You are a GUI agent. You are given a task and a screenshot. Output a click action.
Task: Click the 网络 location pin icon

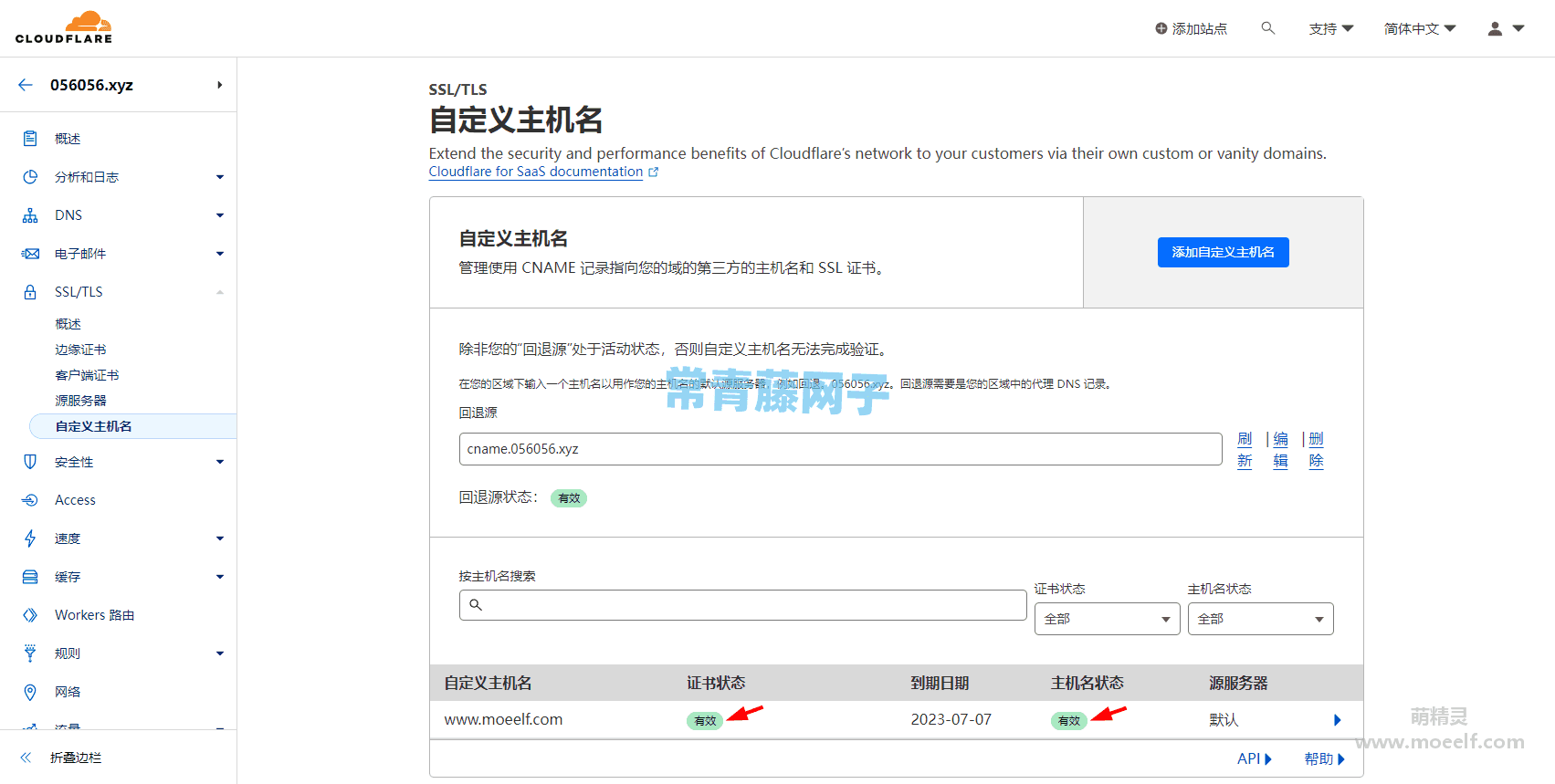30,692
